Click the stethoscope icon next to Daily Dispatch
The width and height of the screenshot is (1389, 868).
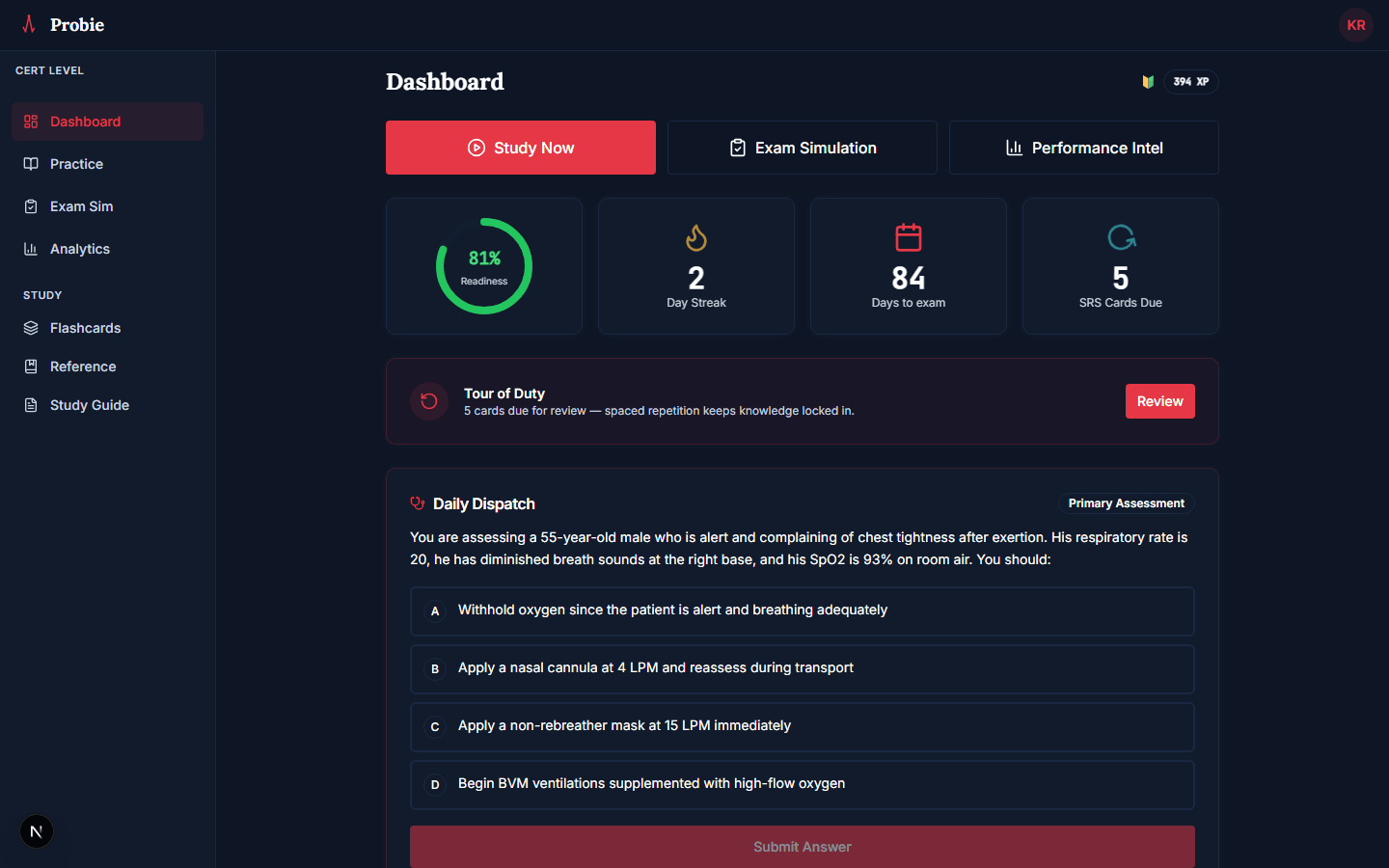[417, 503]
